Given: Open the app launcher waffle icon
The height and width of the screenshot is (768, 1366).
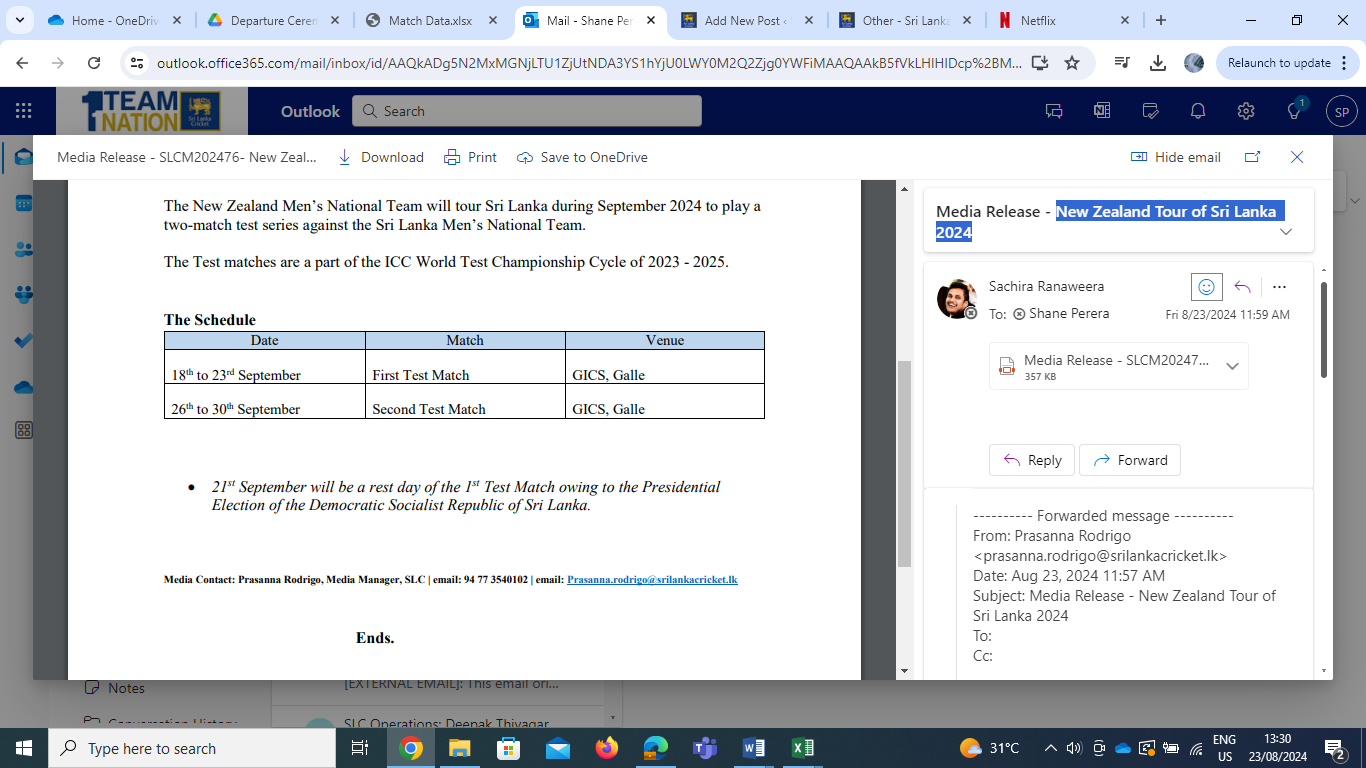Looking at the screenshot, I should coord(23,111).
